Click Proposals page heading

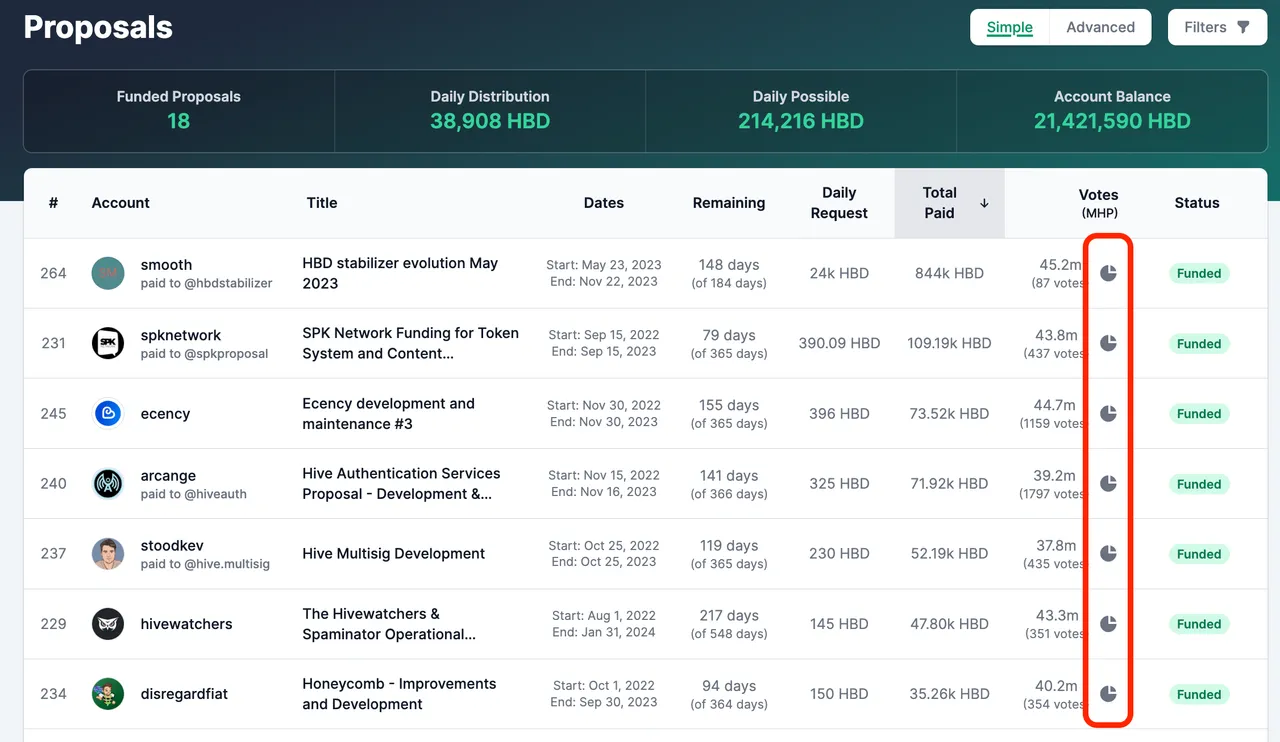(x=98, y=27)
